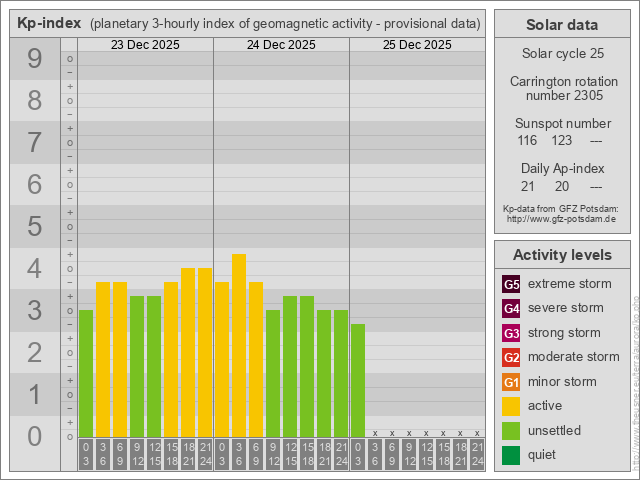This screenshot has width=640, height=480.
Task: Click the only green bar on 25 Dec
Action: point(358,380)
